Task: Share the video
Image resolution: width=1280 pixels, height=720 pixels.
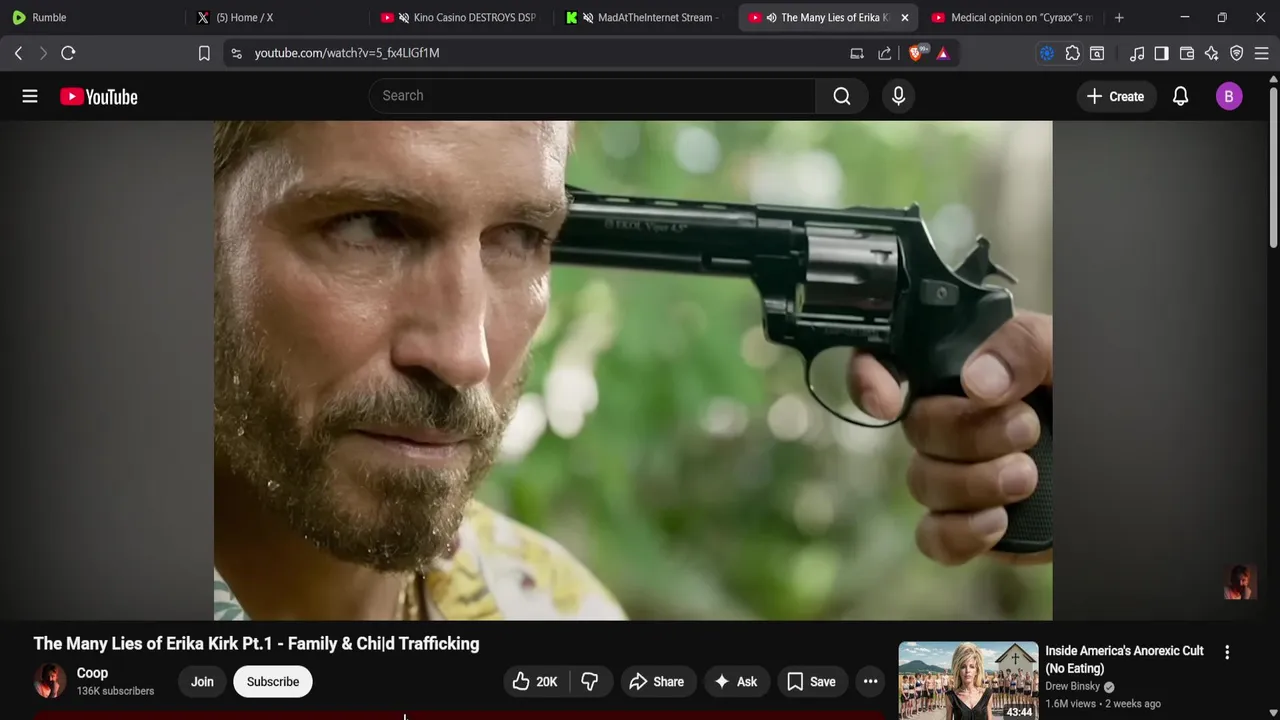Action: pyautogui.click(x=656, y=682)
